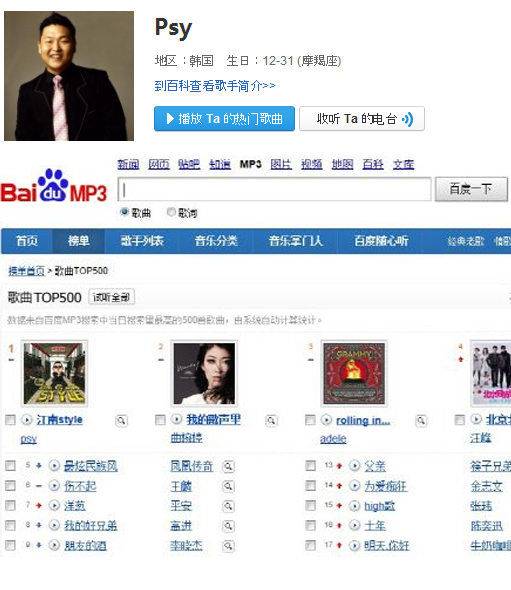Play the song 我的歌声里

[x=176, y=419]
